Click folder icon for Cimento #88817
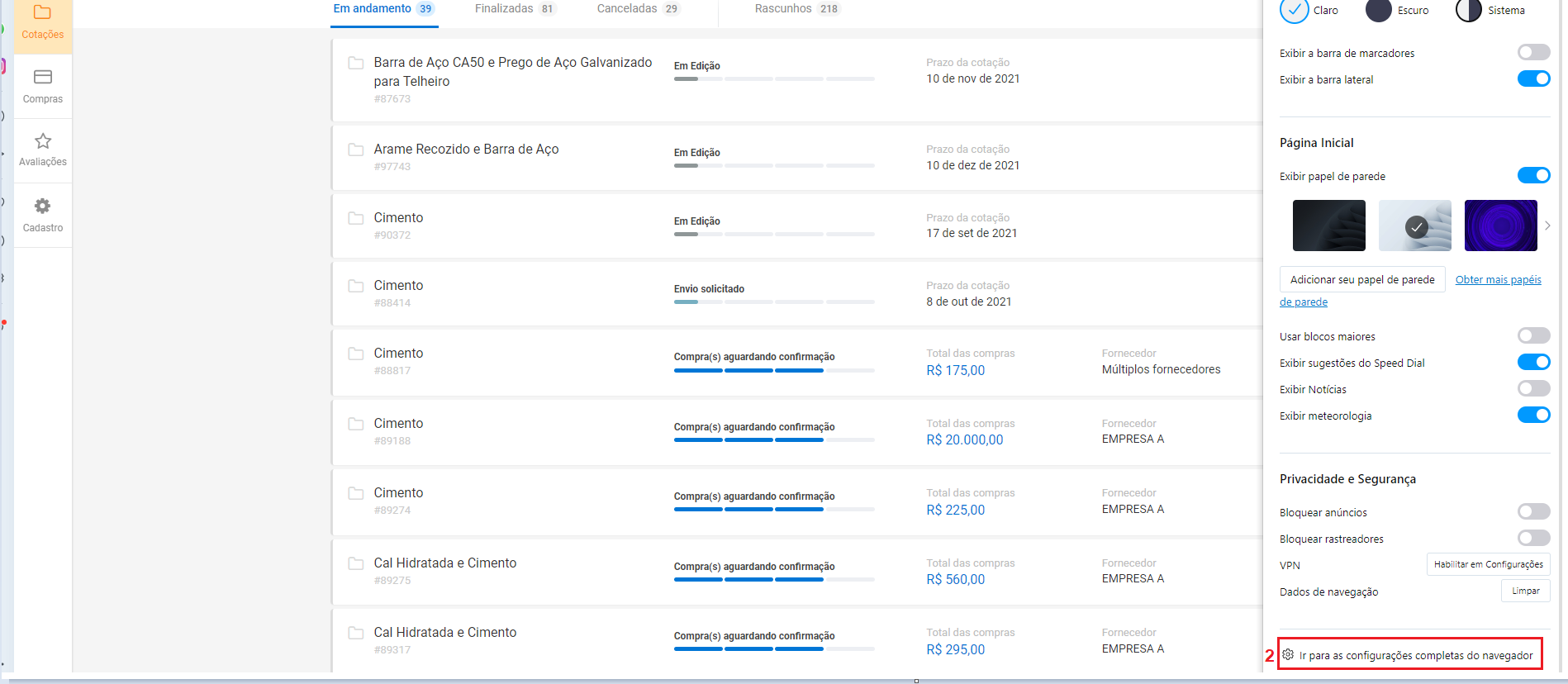The width and height of the screenshot is (1568, 684). click(356, 354)
